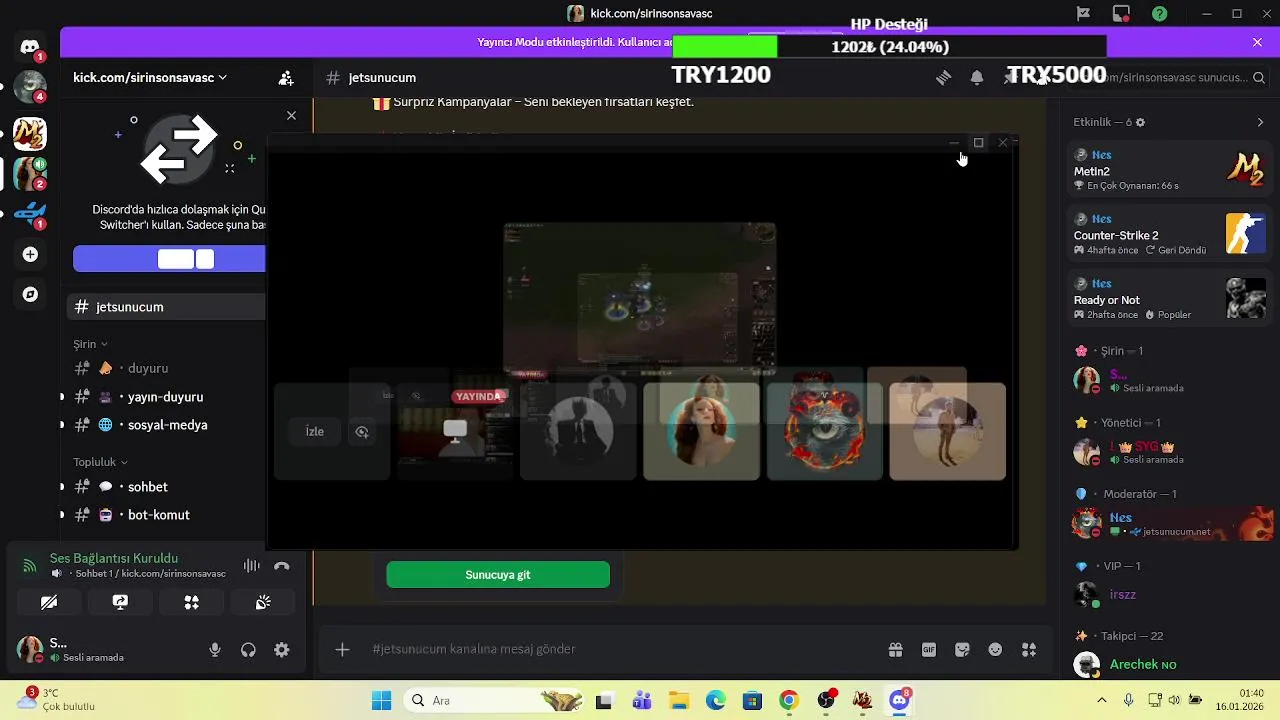Start an activity from voice panel
This screenshot has height=720, width=1280.
point(192,602)
